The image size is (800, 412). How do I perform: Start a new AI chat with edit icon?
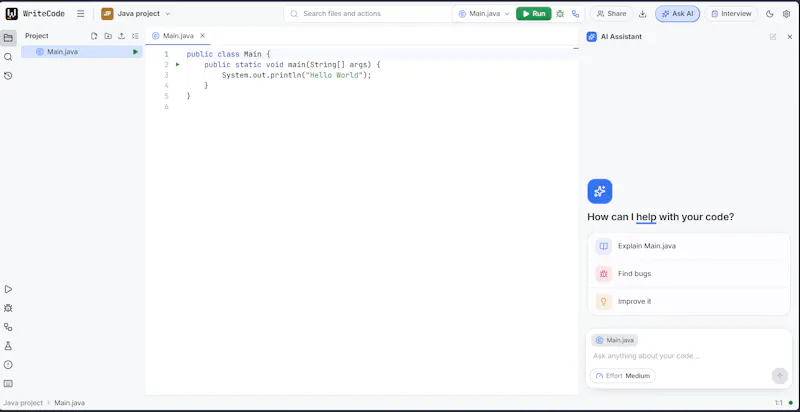(x=773, y=37)
